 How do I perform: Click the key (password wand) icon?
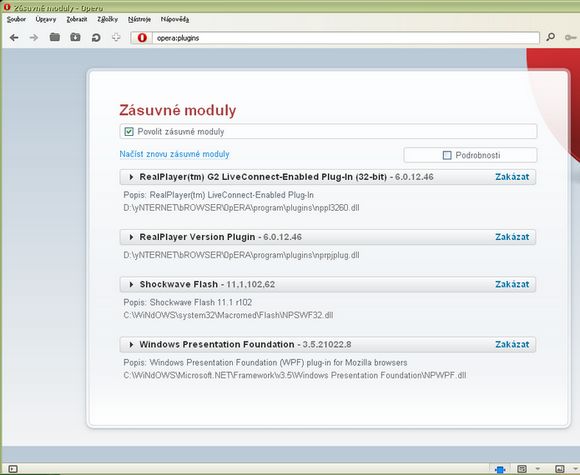[570, 38]
